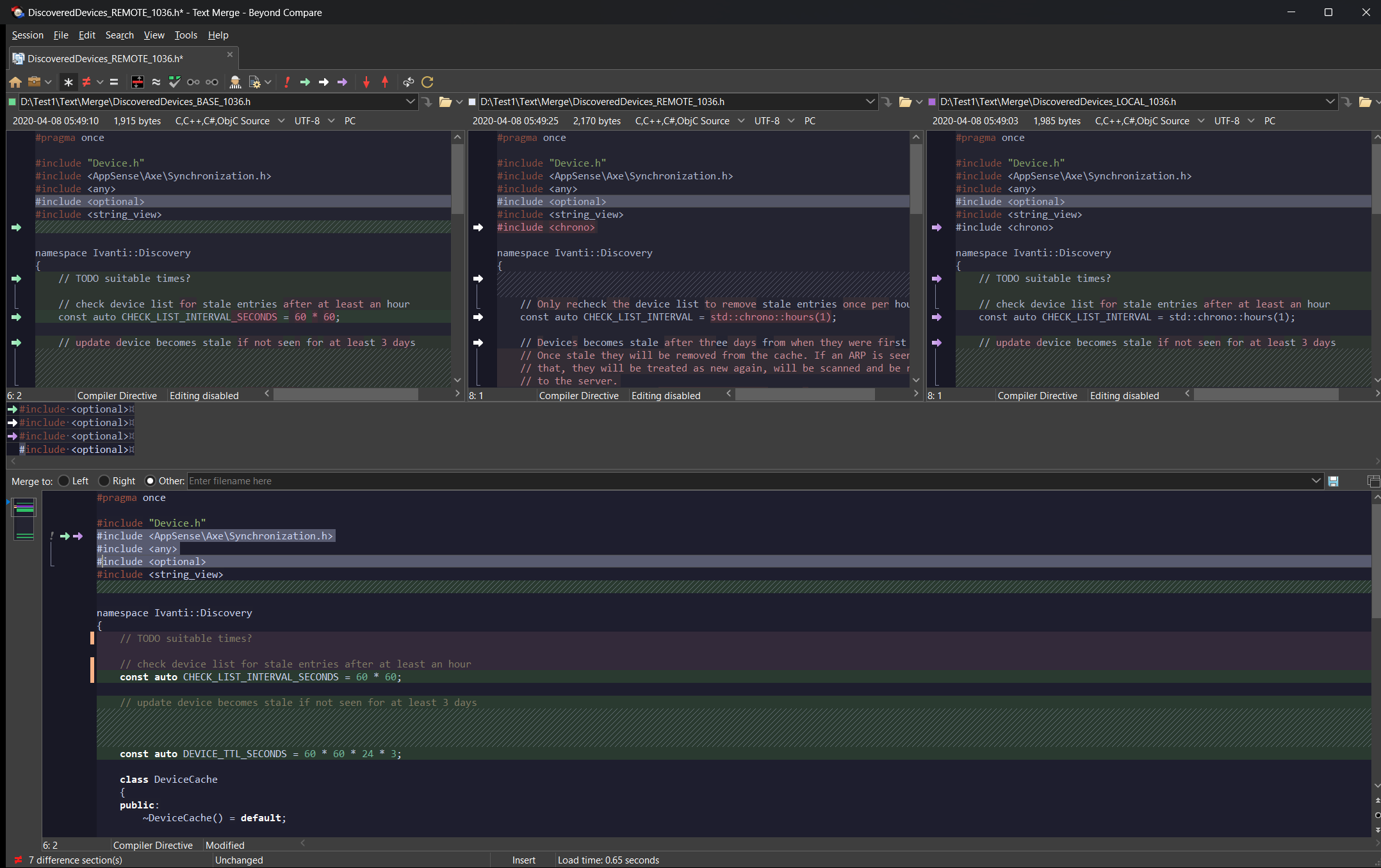The width and height of the screenshot is (1381, 868).
Task: Open the Search menu
Action: pyautogui.click(x=120, y=35)
